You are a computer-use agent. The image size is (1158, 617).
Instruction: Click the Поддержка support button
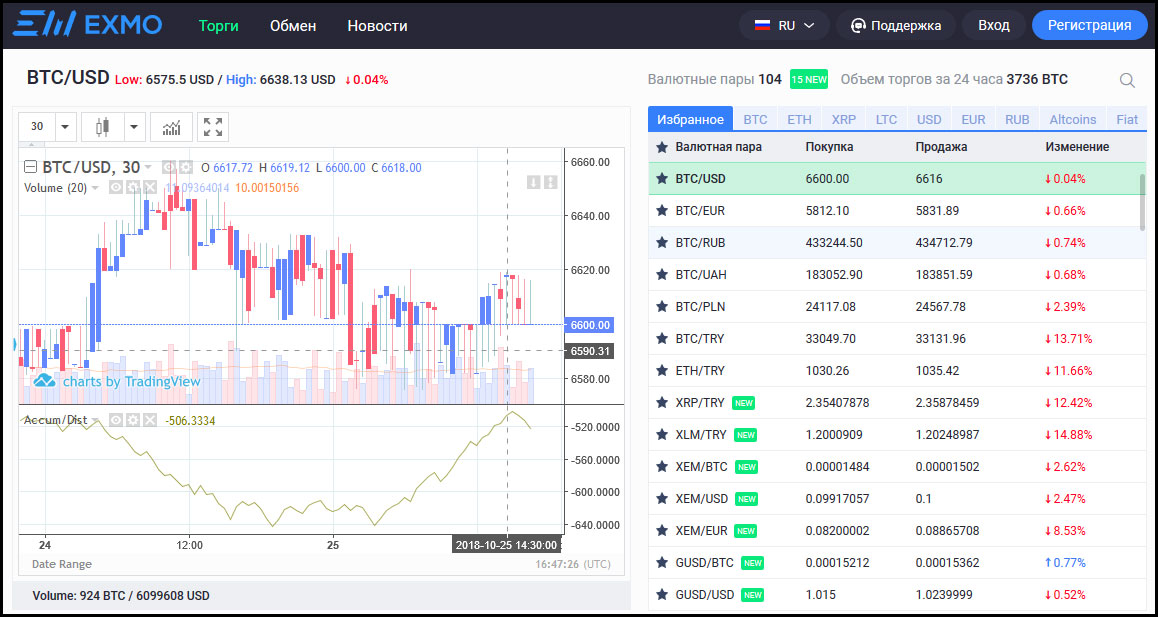[895, 25]
